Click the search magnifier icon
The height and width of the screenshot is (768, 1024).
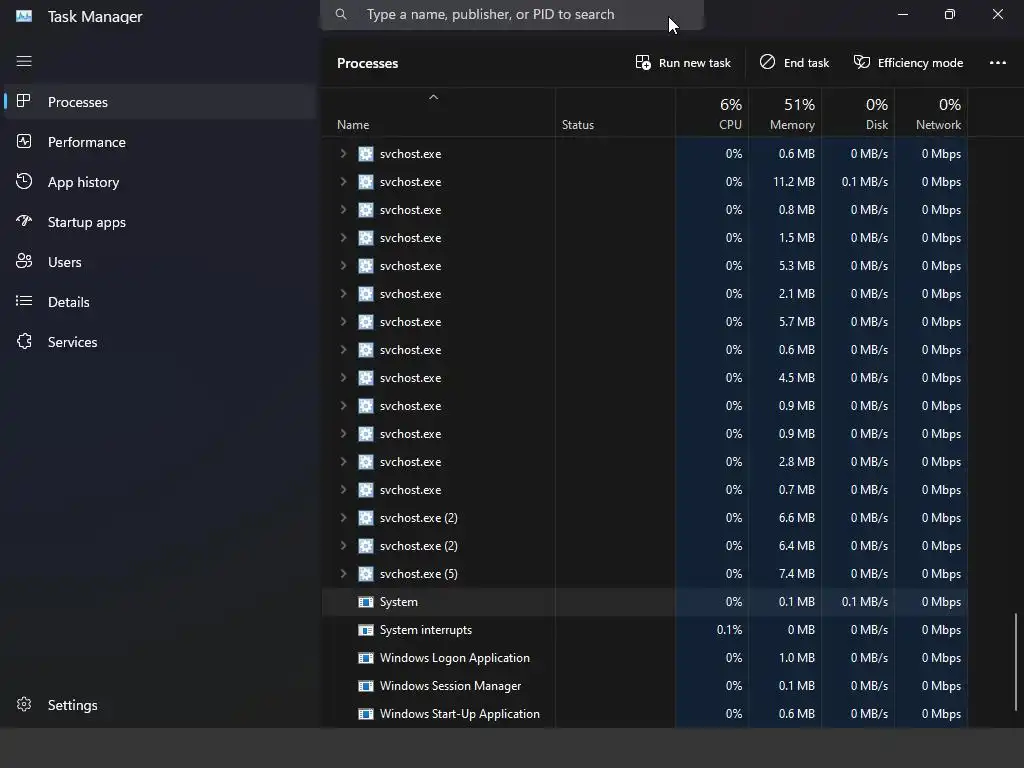coord(341,14)
